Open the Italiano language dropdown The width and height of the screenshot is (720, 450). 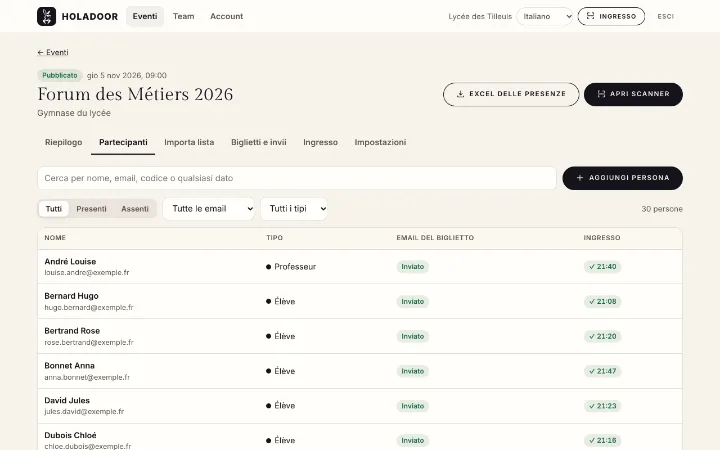point(545,17)
